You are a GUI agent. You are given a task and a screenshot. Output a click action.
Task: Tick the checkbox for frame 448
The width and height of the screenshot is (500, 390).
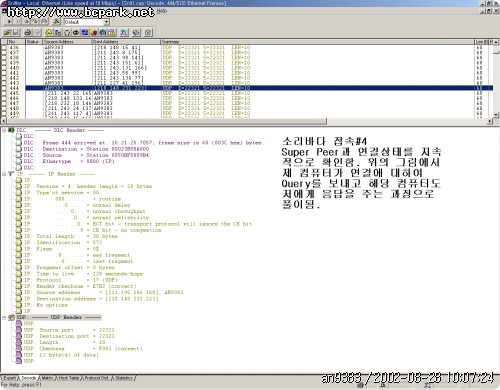[x=4, y=108]
